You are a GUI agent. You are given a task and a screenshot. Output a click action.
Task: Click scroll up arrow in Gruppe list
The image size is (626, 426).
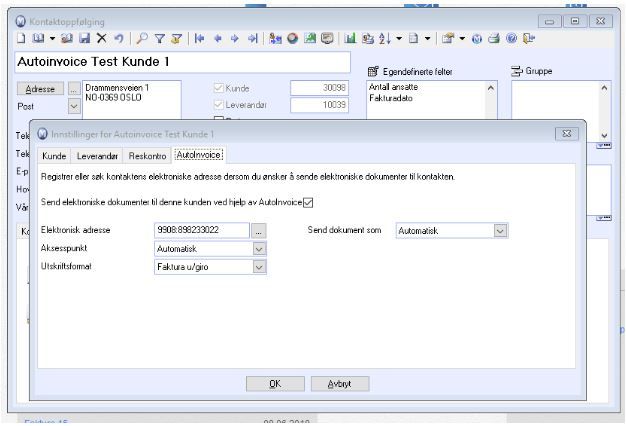tap(604, 87)
